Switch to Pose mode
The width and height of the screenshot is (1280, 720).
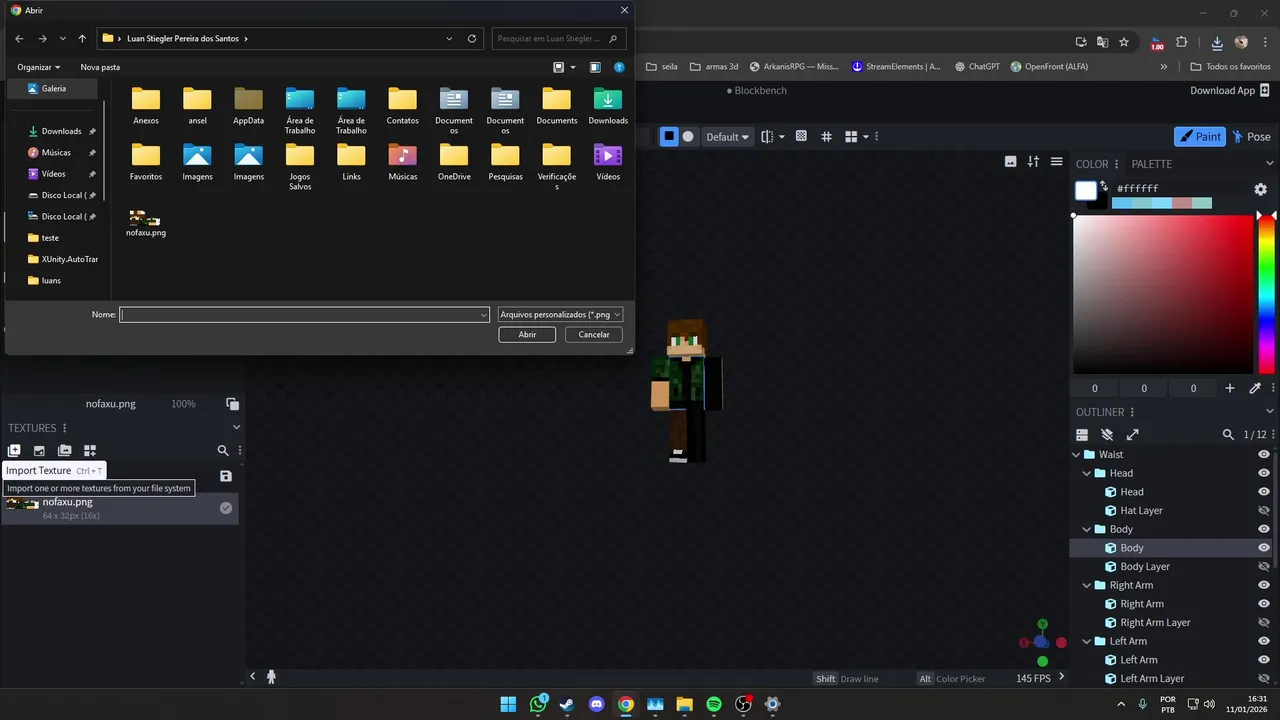pyautogui.click(x=1251, y=137)
